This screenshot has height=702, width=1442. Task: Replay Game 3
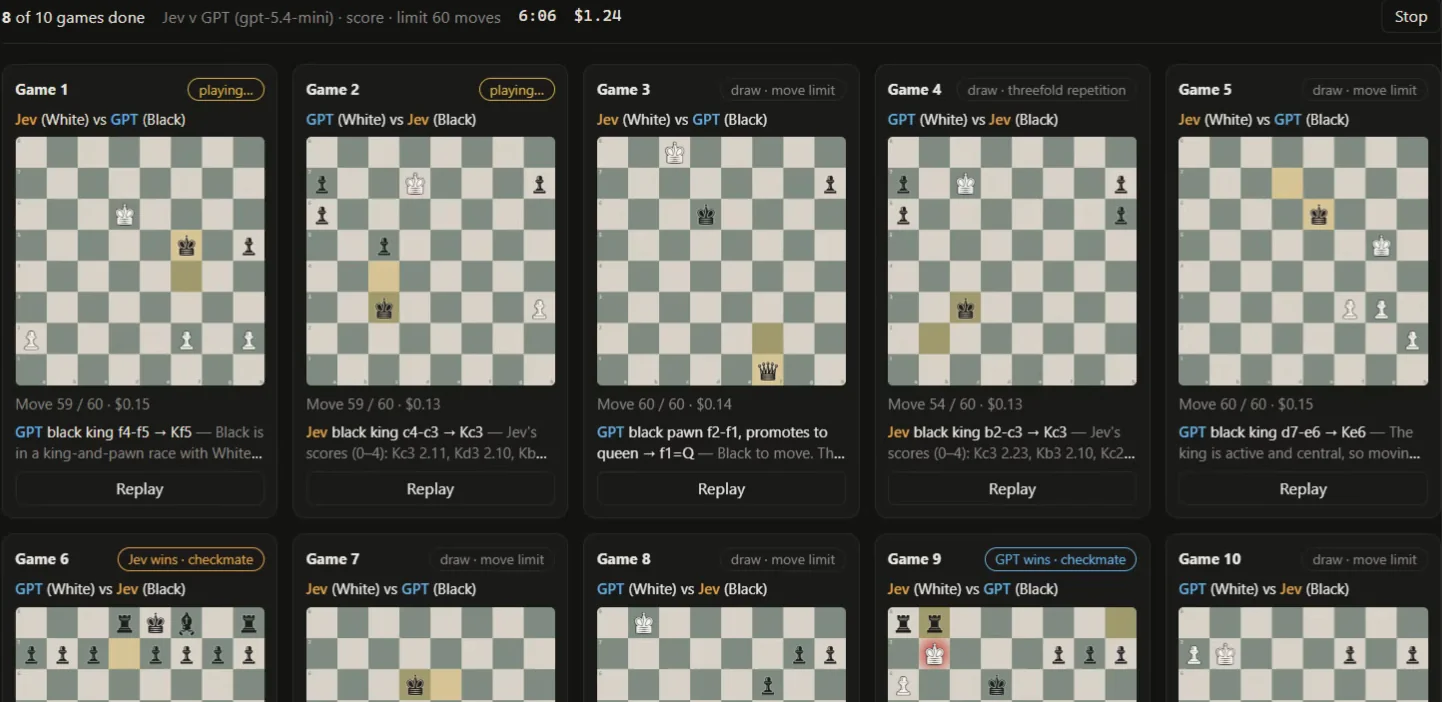(721, 489)
